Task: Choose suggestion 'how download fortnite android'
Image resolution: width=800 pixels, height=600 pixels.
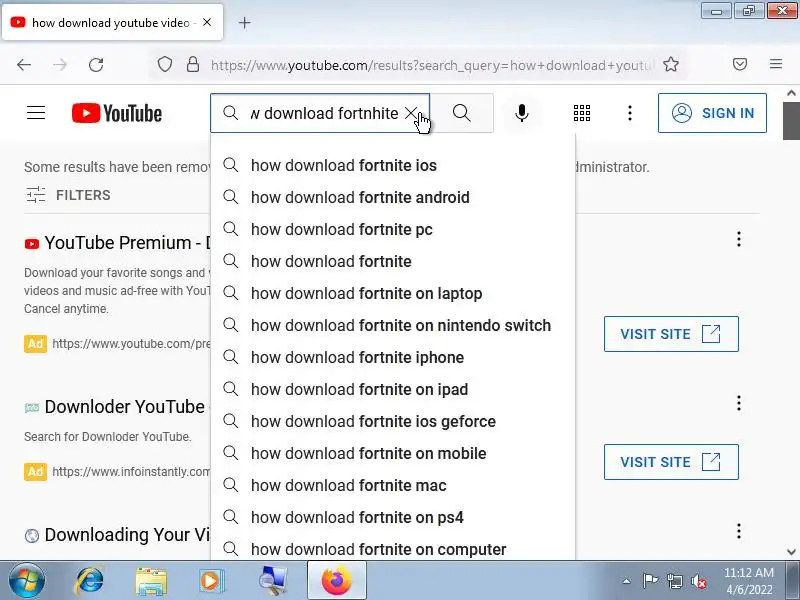Action: 393,197
